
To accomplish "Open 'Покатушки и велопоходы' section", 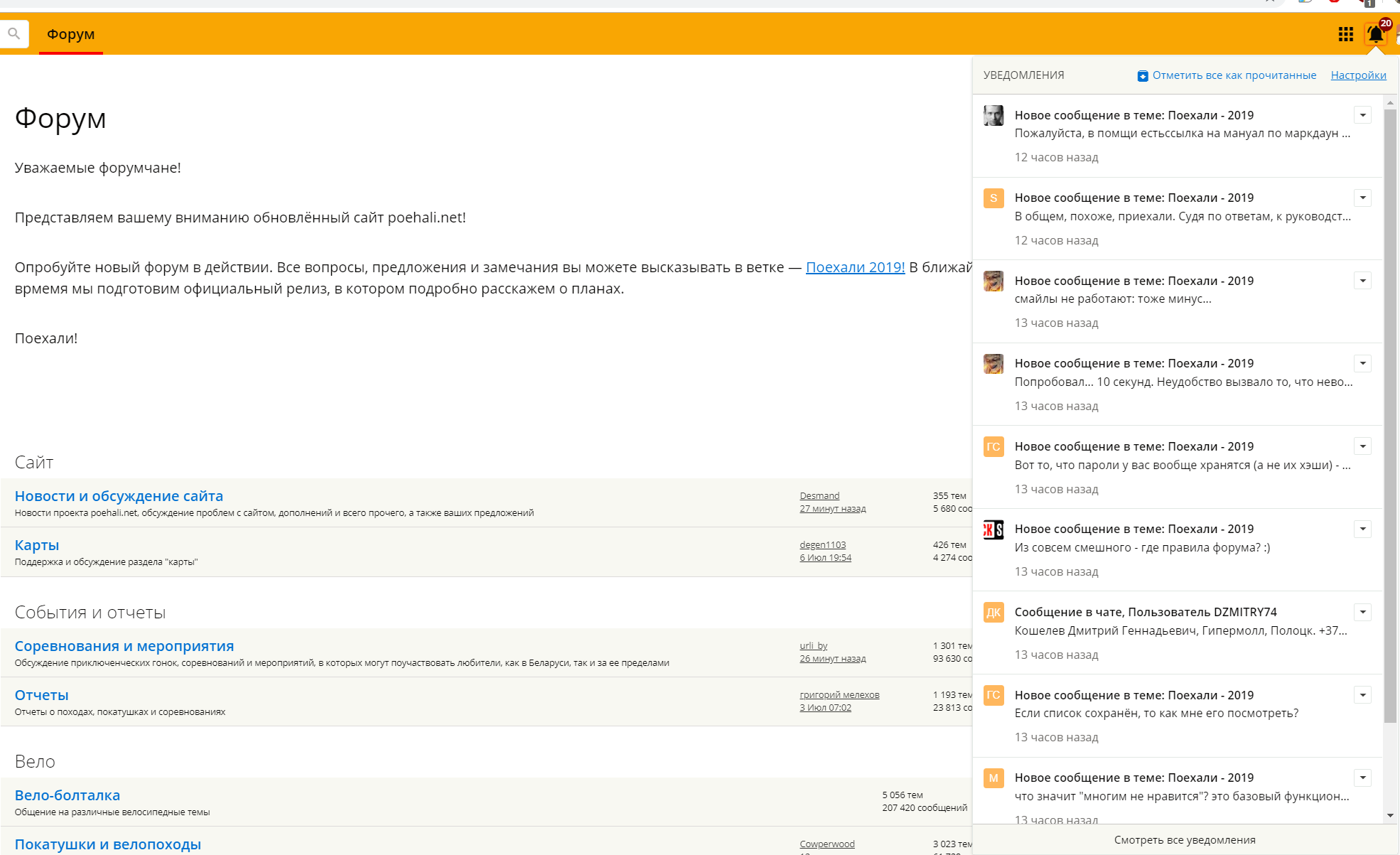I will [x=108, y=844].
